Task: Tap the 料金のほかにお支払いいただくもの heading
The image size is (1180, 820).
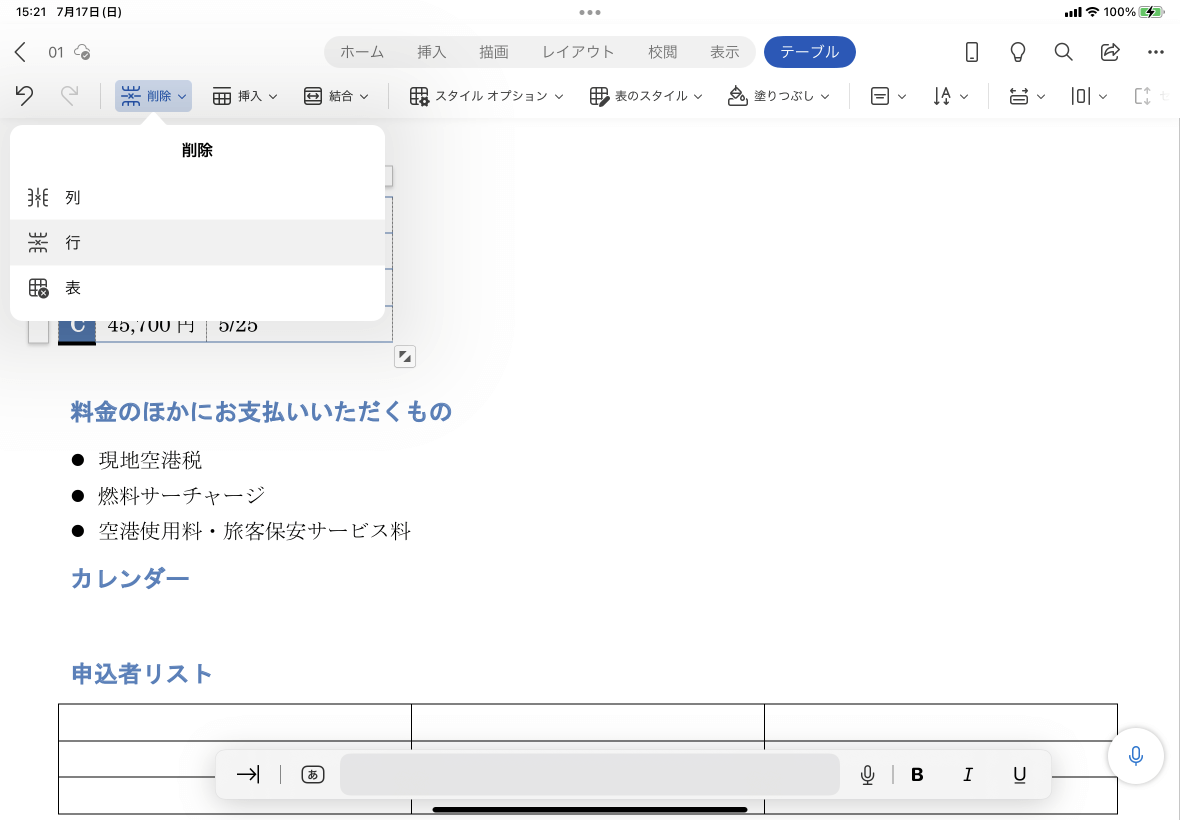Action: pos(261,412)
